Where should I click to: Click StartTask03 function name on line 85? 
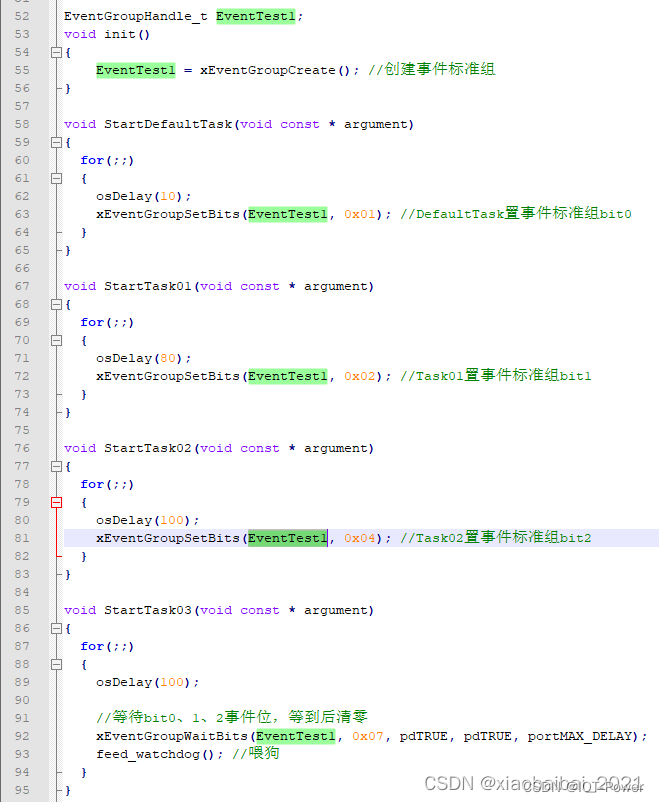pos(148,610)
